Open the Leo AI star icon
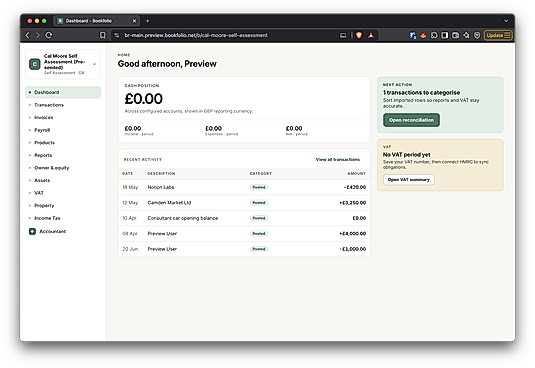The width and height of the screenshot is (535, 368). [x=466, y=35]
